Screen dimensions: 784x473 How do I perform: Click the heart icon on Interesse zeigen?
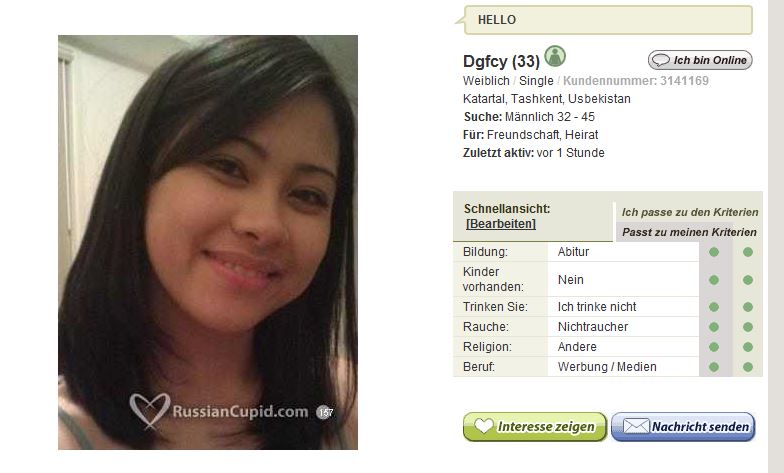click(x=483, y=426)
